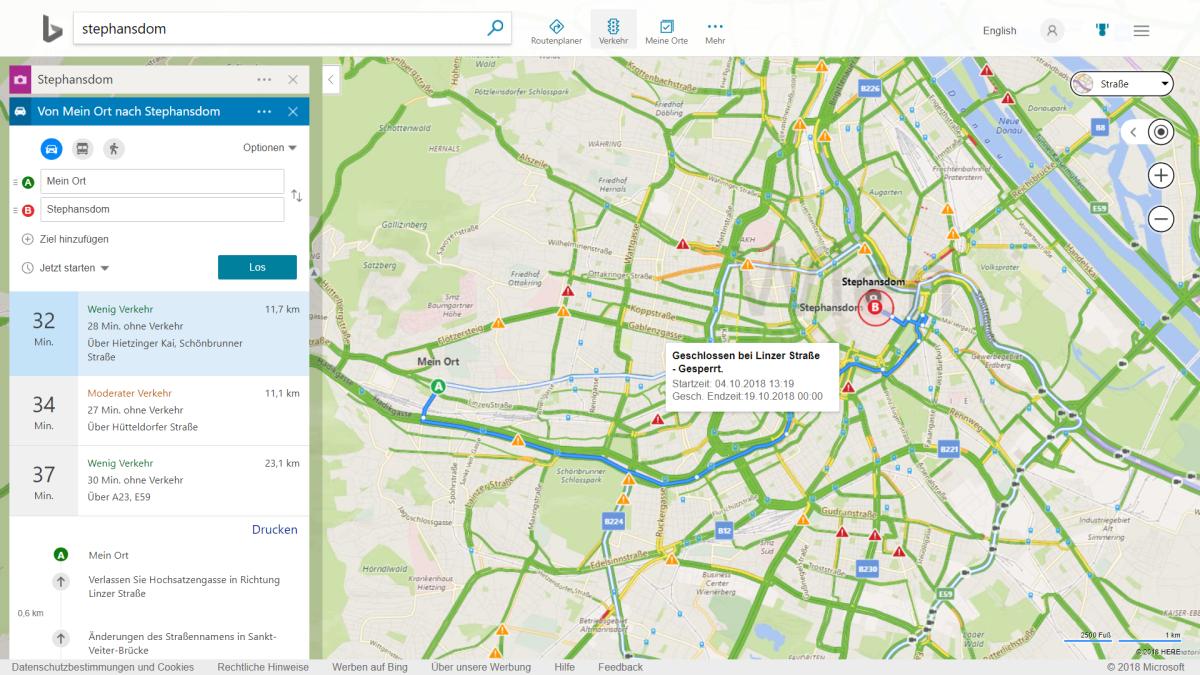Viewport: 1200px width, 675px height.
Task: Collapse the left directions panel
Action: click(x=331, y=79)
